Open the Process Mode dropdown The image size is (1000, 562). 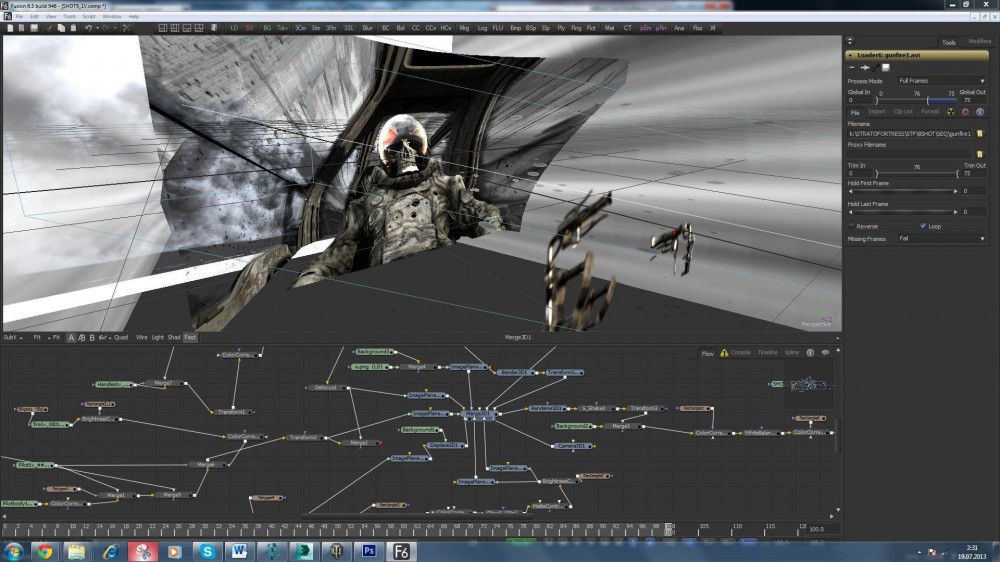point(941,81)
